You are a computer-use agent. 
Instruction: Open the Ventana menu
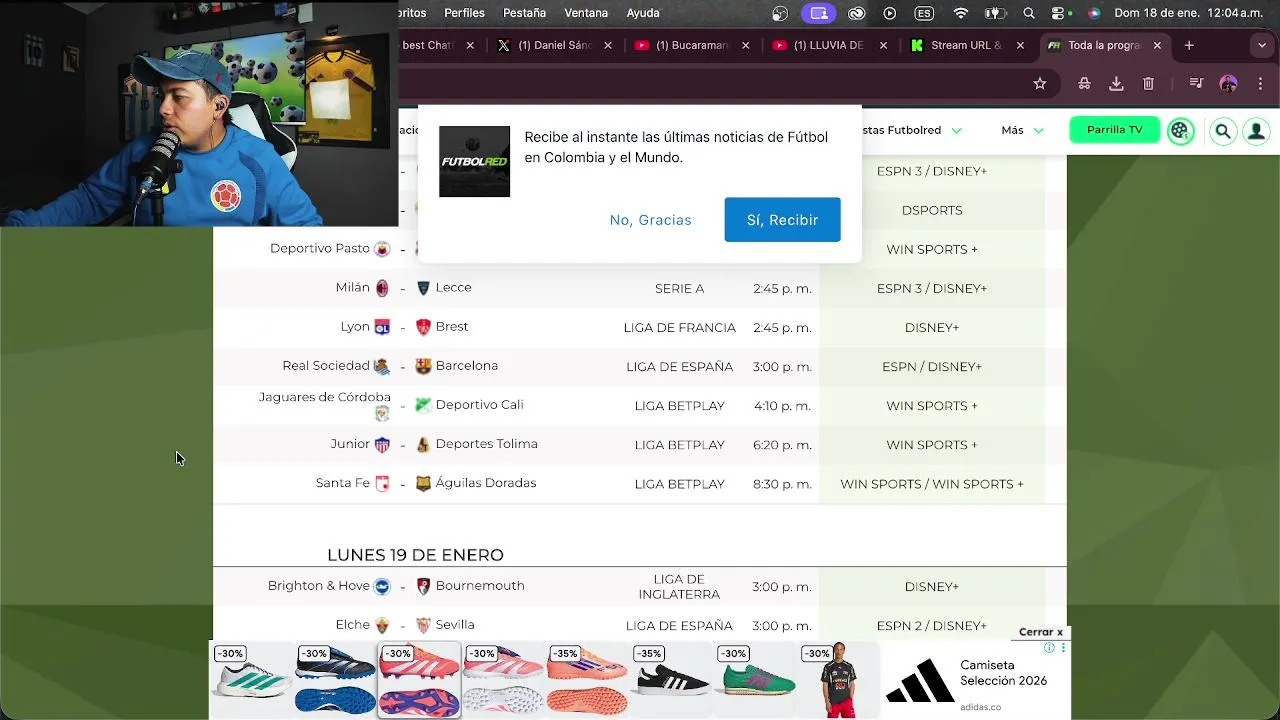click(586, 13)
